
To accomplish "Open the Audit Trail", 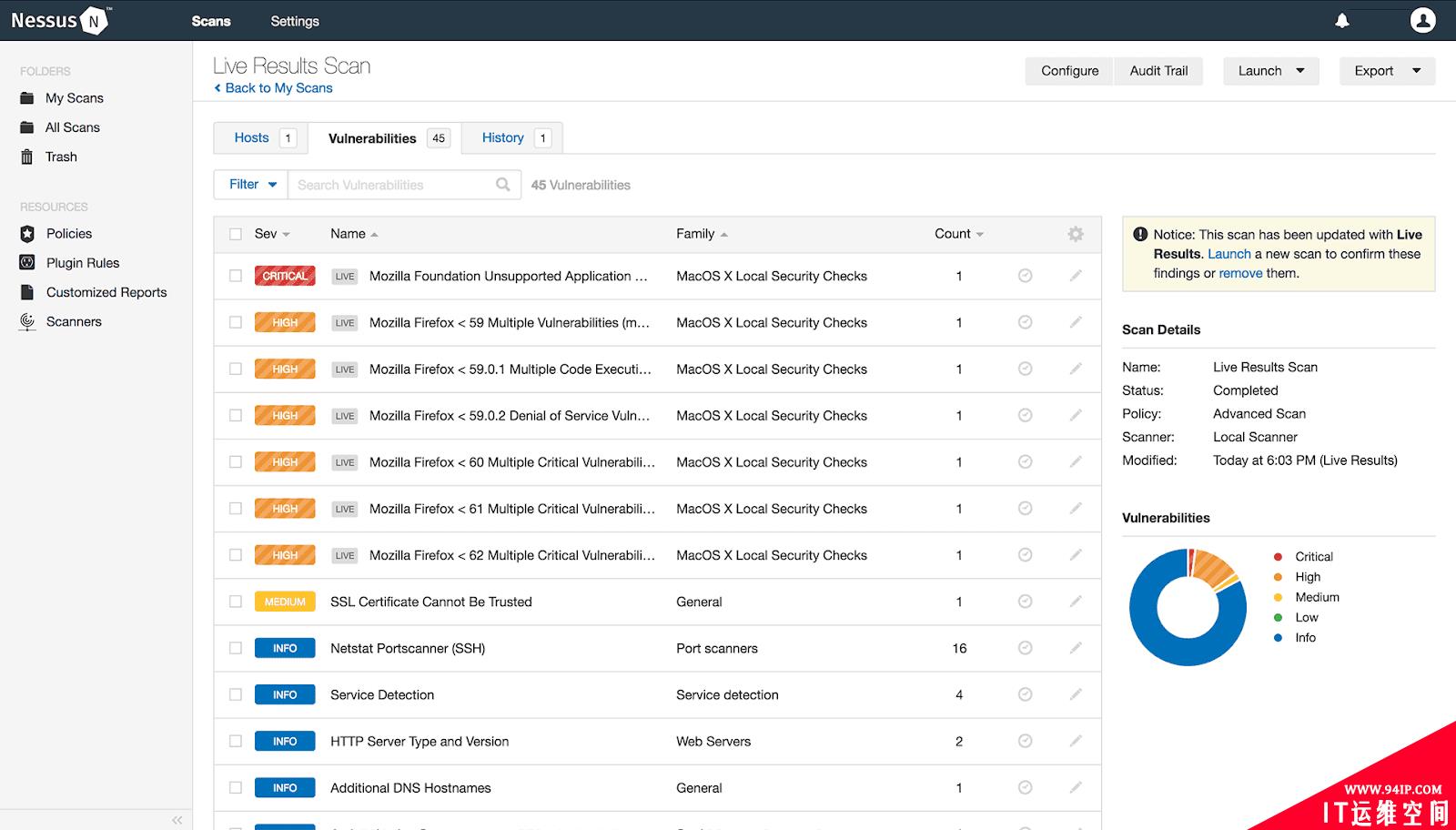I will [1158, 71].
